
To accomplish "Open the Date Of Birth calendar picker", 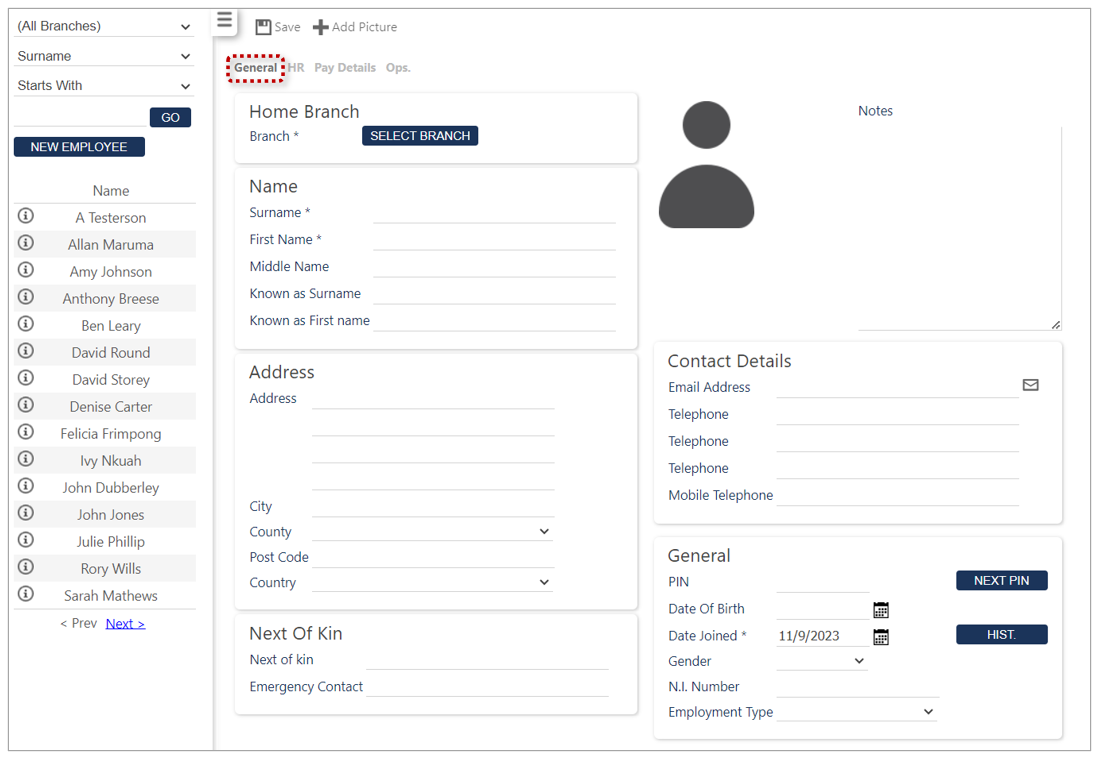I will (881, 610).
